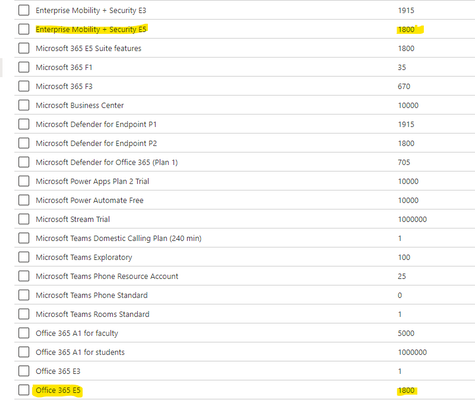Image resolution: width=475 pixels, height=400 pixels.
Task: Select the Microsoft 365 F3 checkbox
Action: click(x=24, y=86)
